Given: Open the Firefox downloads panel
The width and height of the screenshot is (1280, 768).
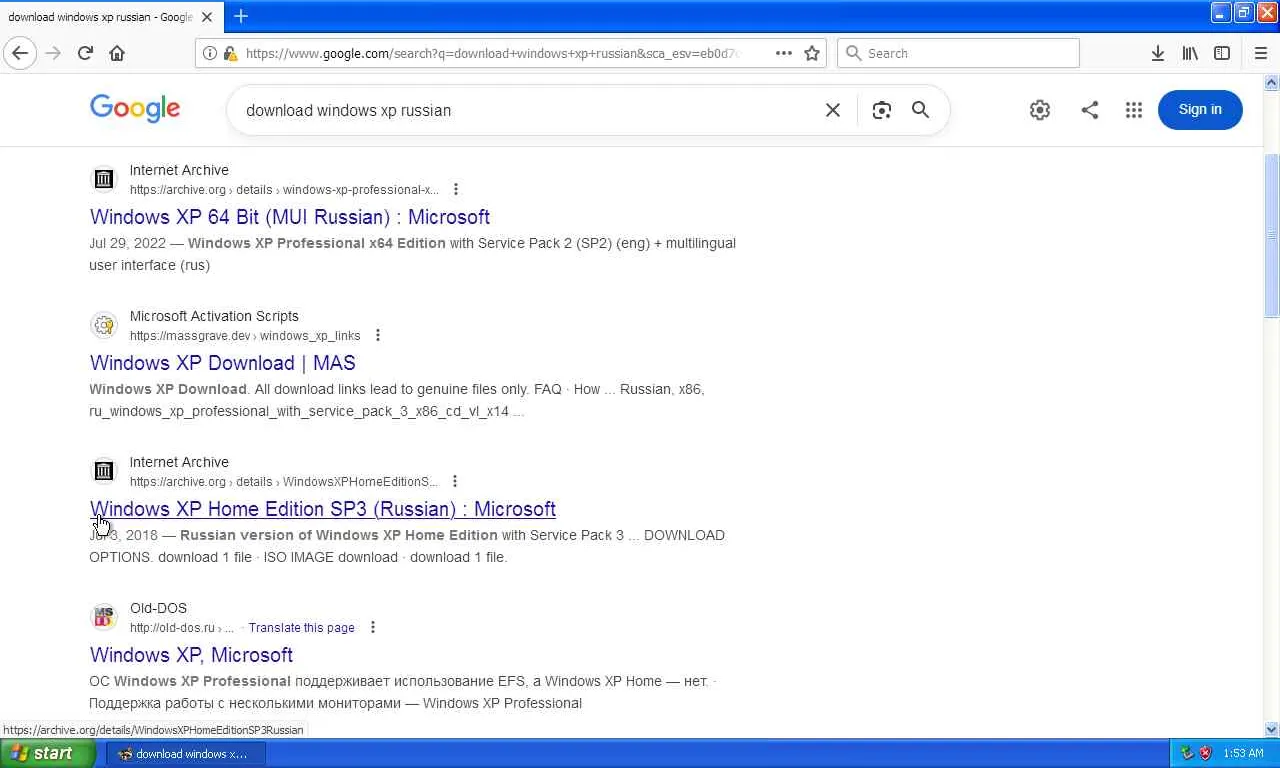Looking at the screenshot, I should (1157, 53).
